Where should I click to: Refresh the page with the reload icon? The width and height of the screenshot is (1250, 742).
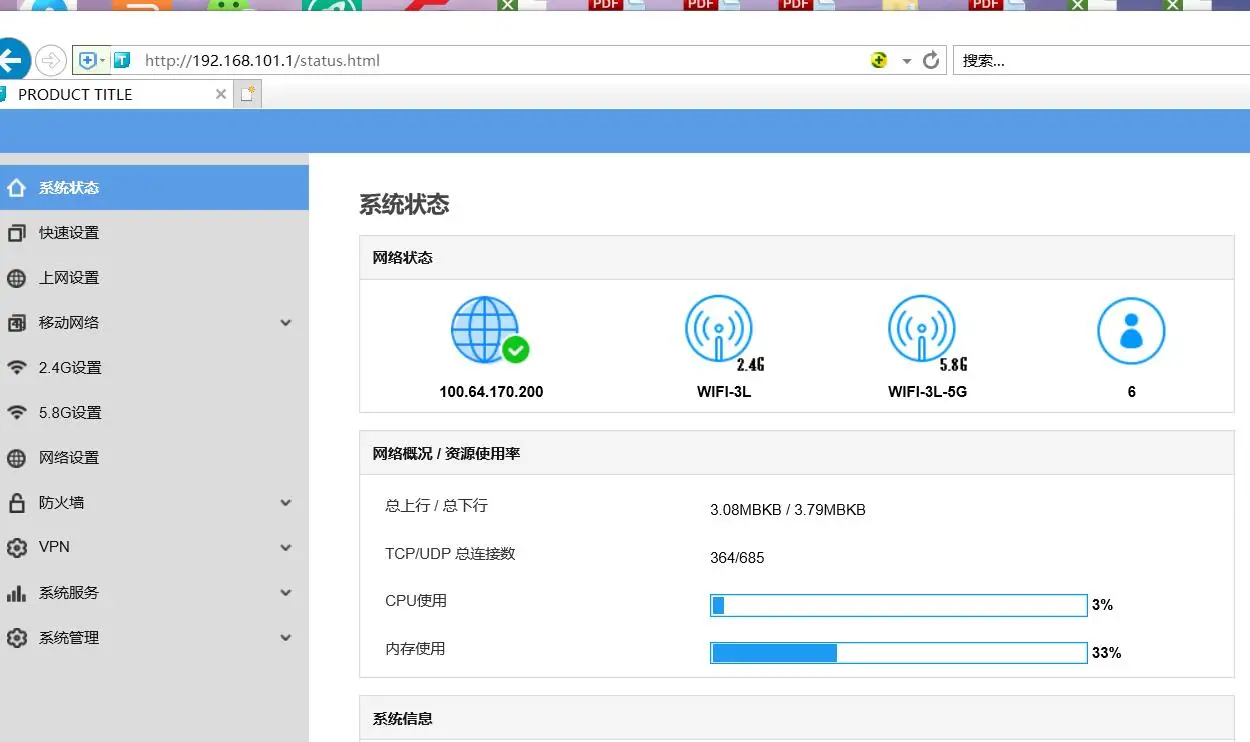click(931, 60)
